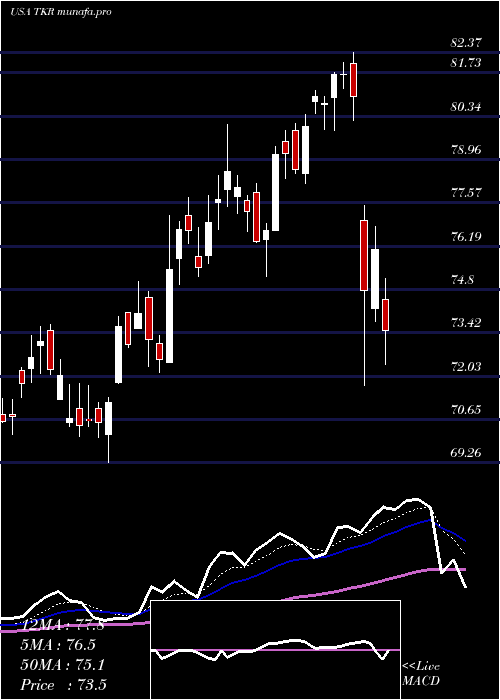Image resolution: width=500 pixels, height=700 pixels.
Task: Click the 12MA value text
Action: point(62,625)
